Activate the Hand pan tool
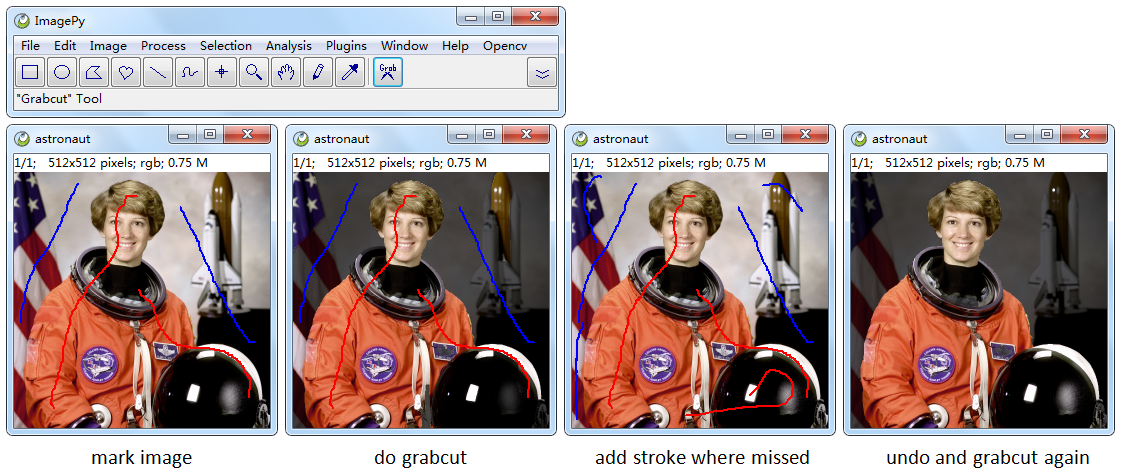 click(x=286, y=72)
